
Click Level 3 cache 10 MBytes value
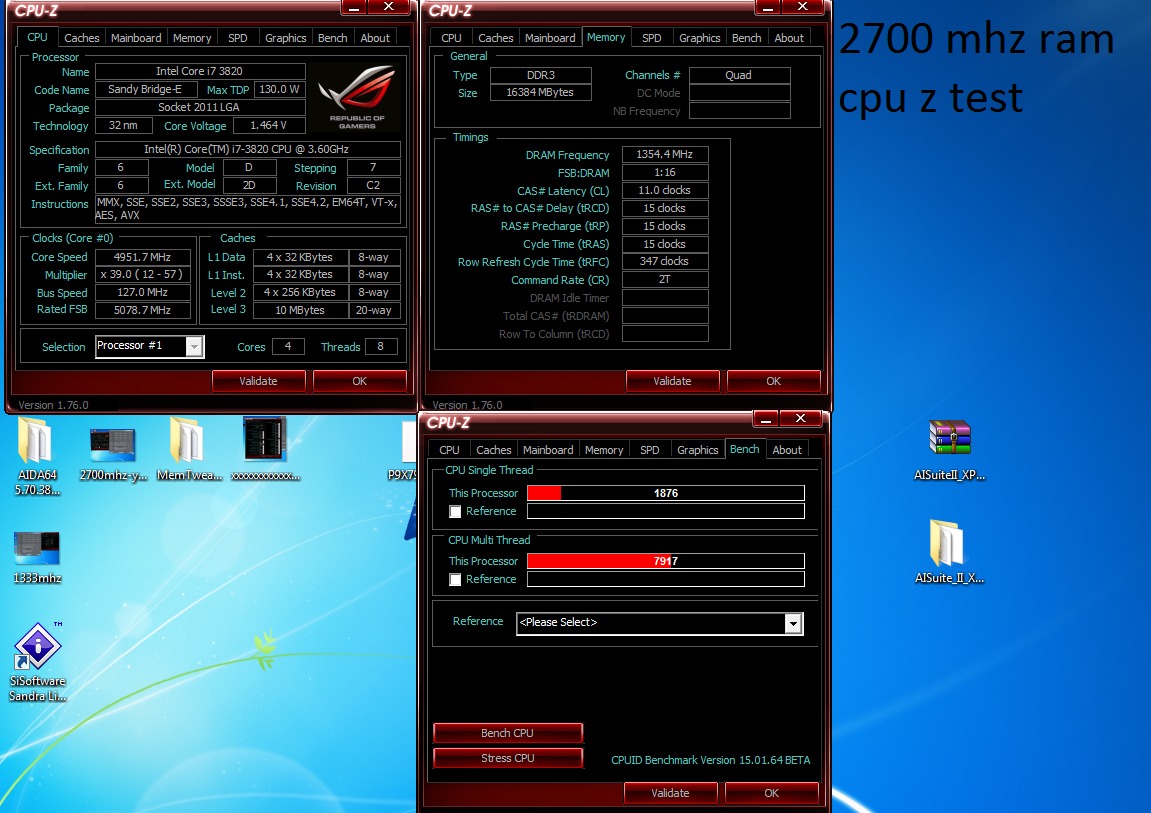[300, 310]
